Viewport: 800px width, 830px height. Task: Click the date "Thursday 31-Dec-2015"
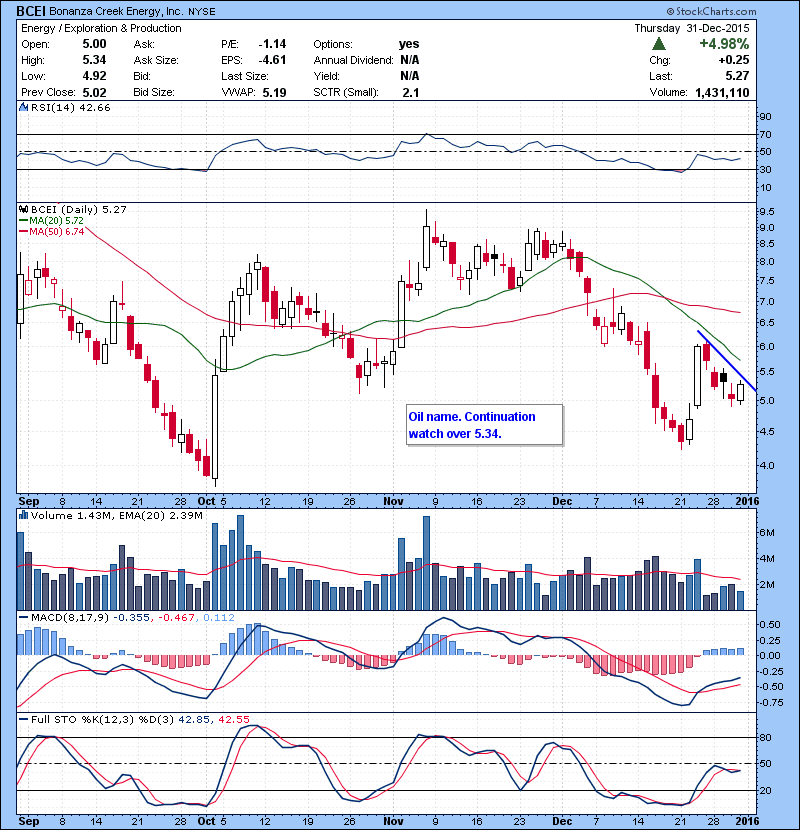tap(692, 28)
